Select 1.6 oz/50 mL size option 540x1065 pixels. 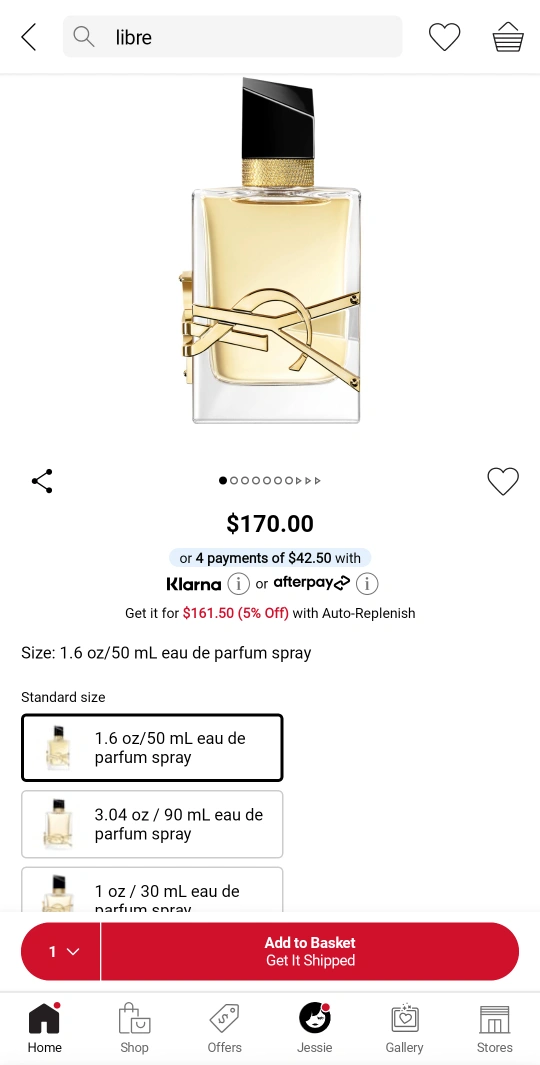tap(152, 748)
